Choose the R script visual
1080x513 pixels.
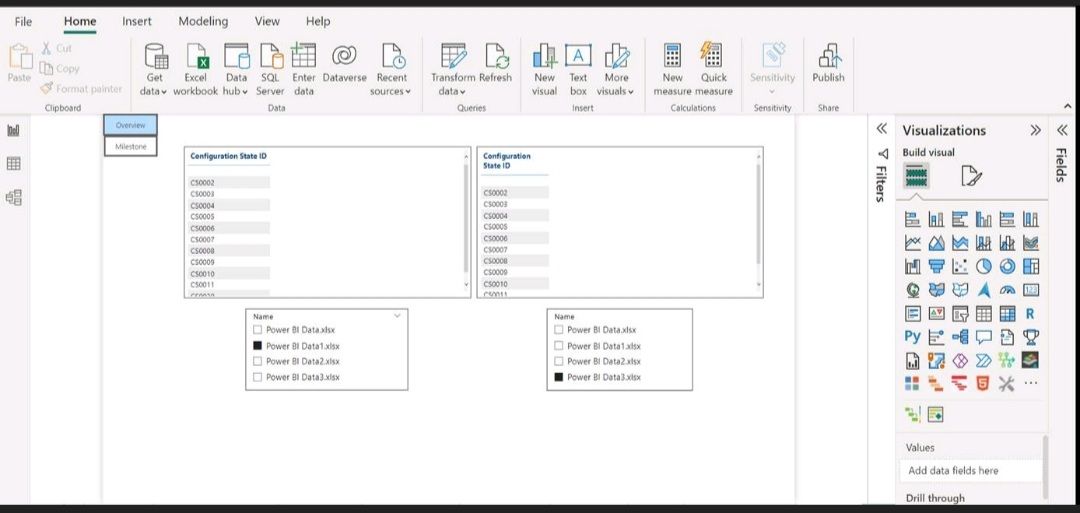pyautogui.click(x=1030, y=314)
